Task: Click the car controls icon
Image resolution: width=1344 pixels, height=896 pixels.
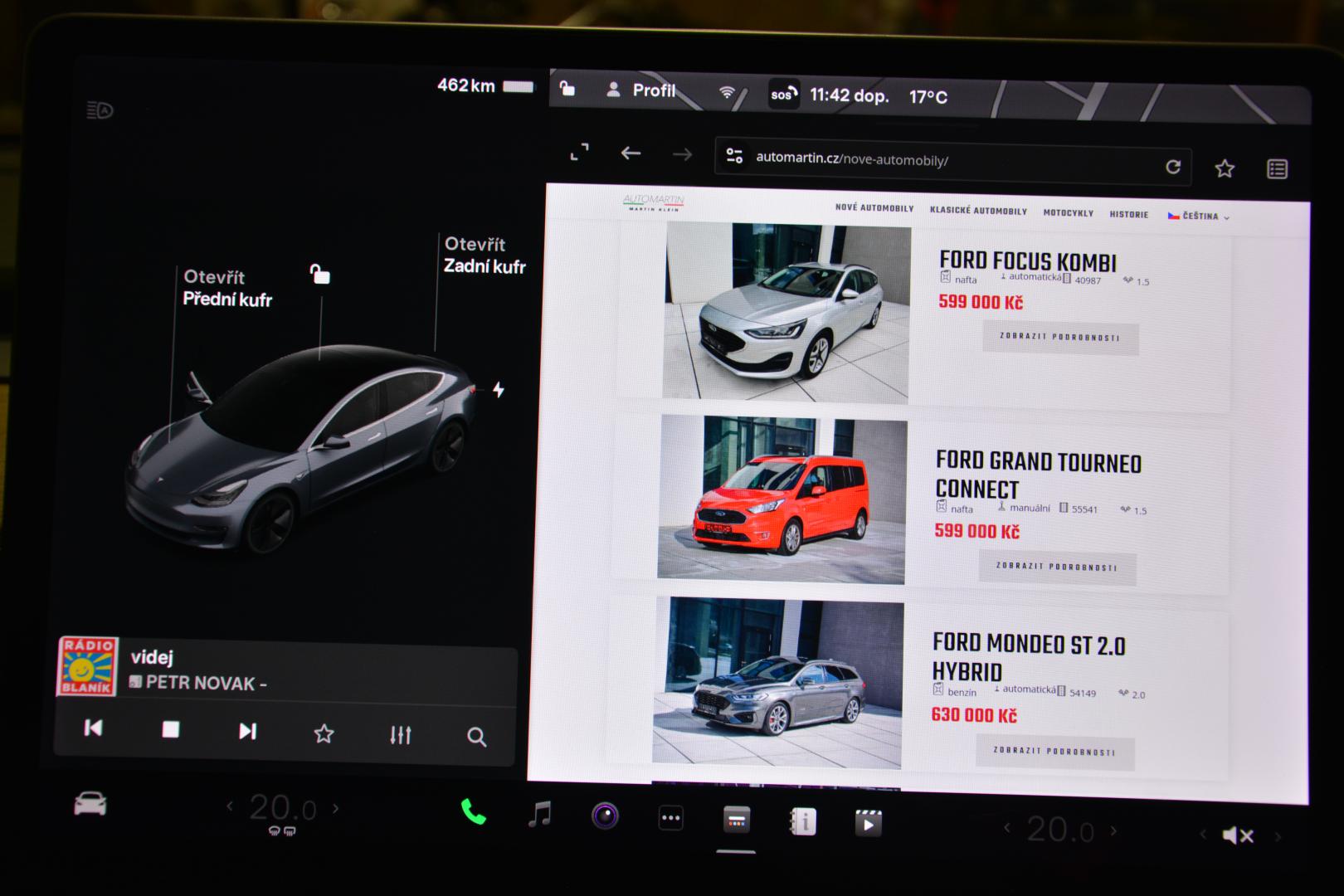Action: [x=90, y=804]
